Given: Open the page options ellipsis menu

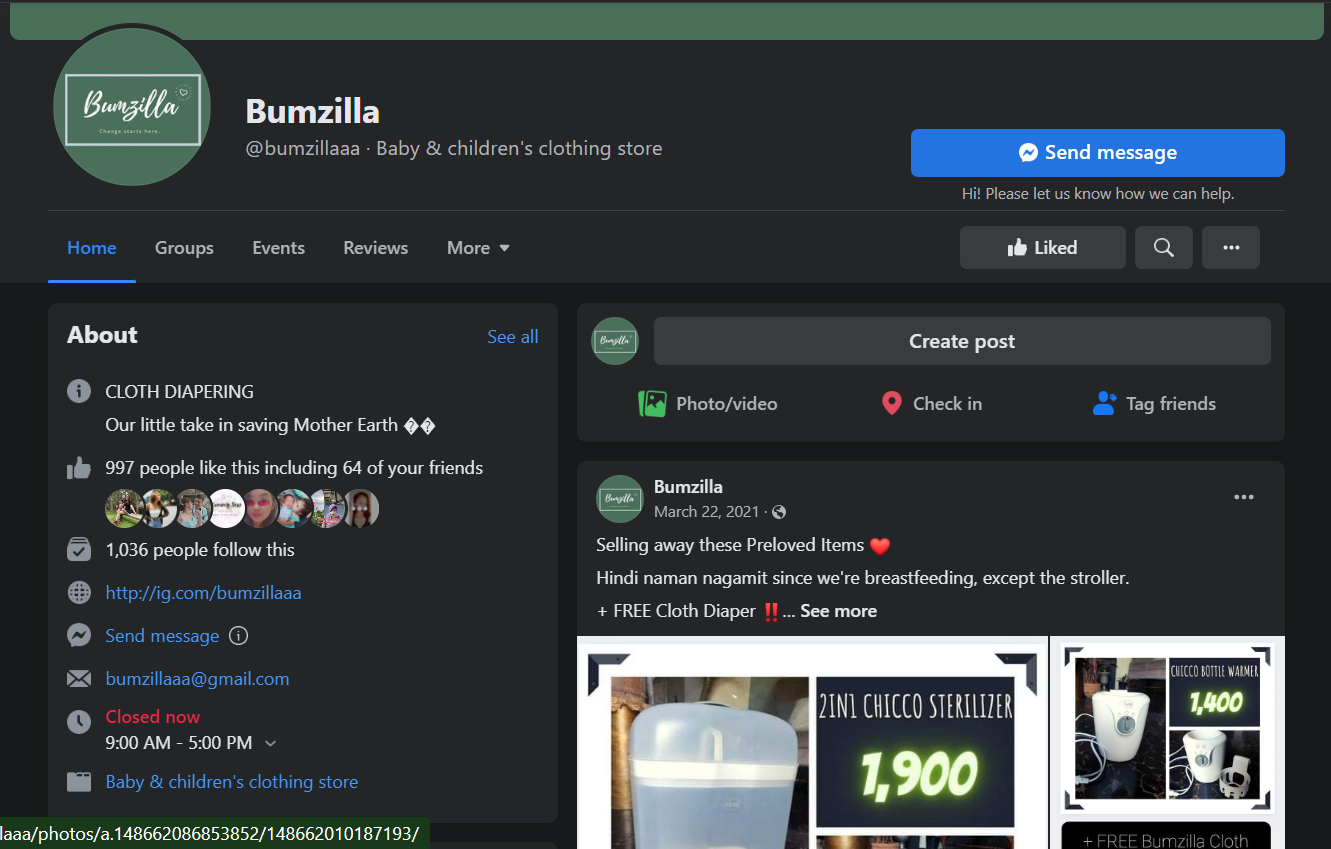Looking at the screenshot, I should 1231,248.
